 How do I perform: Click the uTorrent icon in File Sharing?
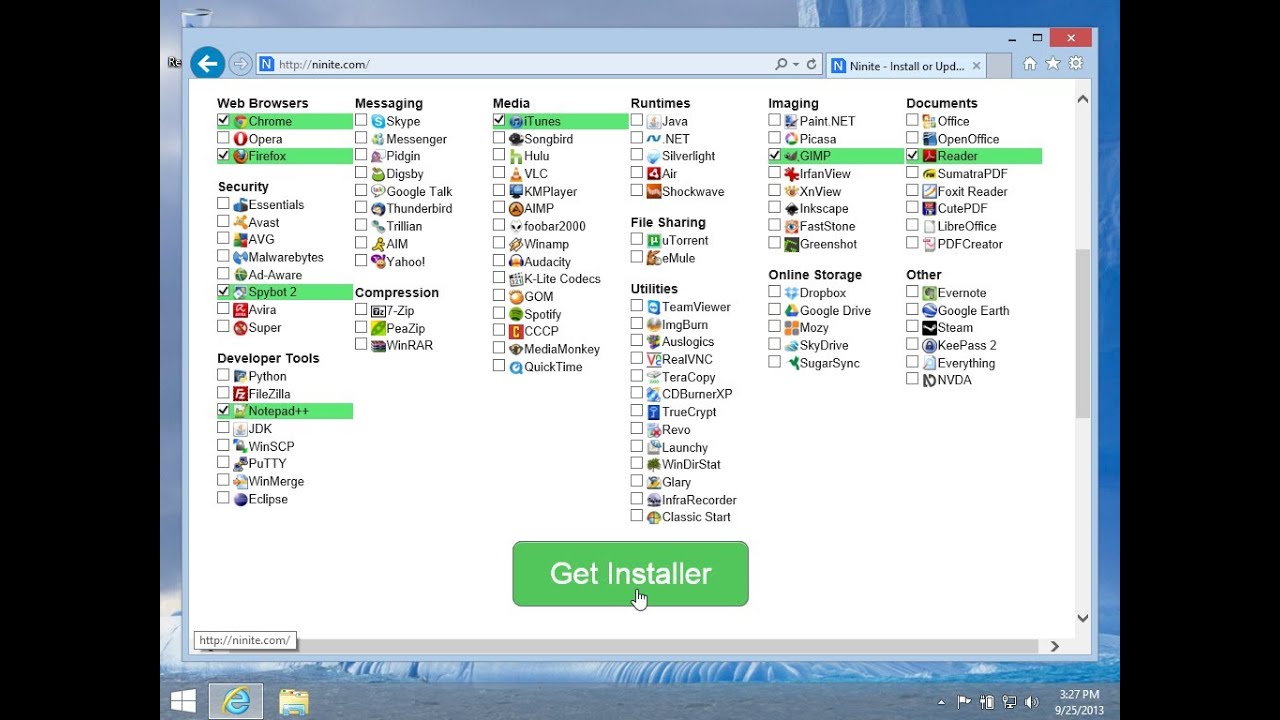pyautogui.click(x=654, y=240)
